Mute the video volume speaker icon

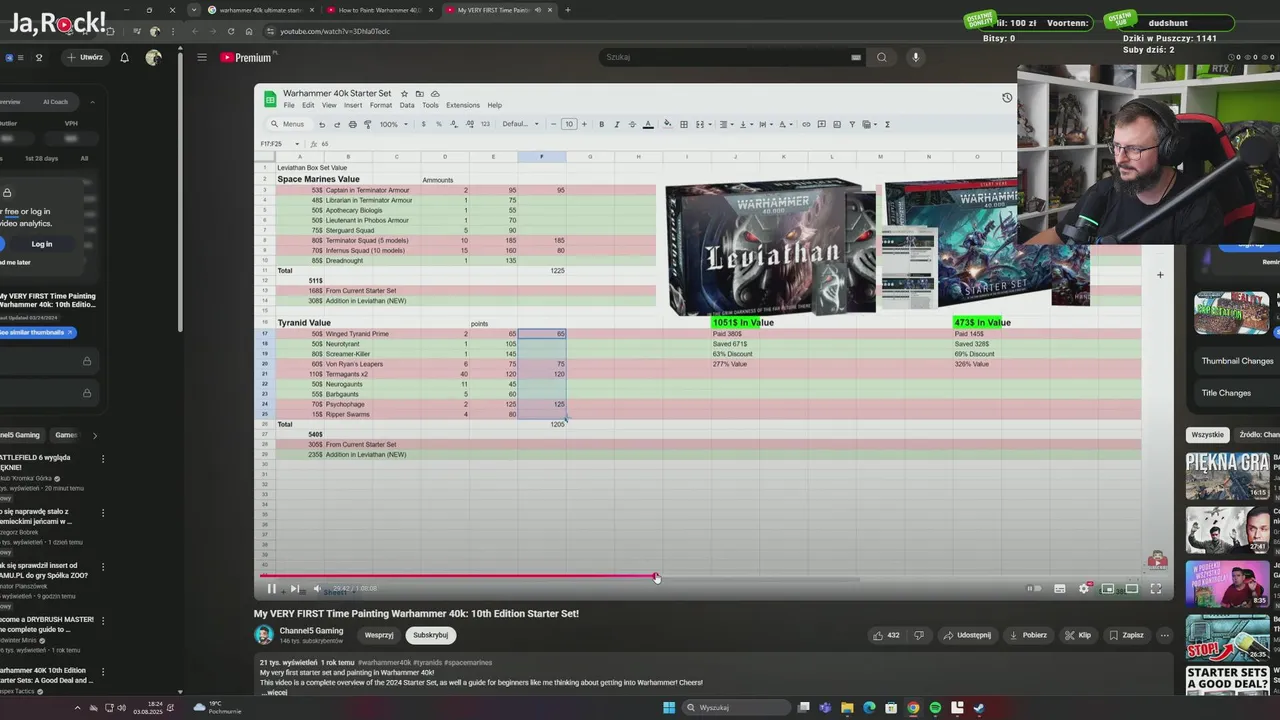point(317,589)
